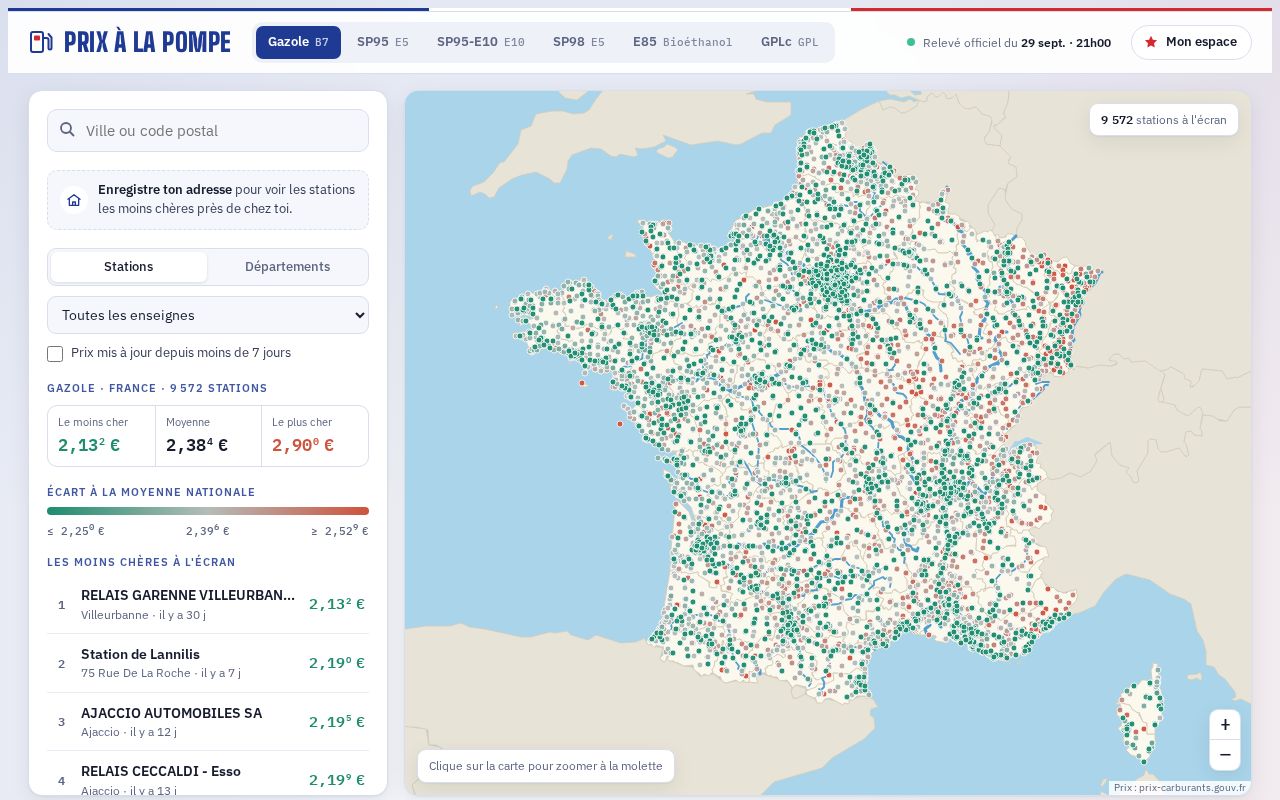The width and height of the screenshot is (1280, 800).
Task: Toggle prices updated within 7 days checkbox
Action: [x=55, y=354]
